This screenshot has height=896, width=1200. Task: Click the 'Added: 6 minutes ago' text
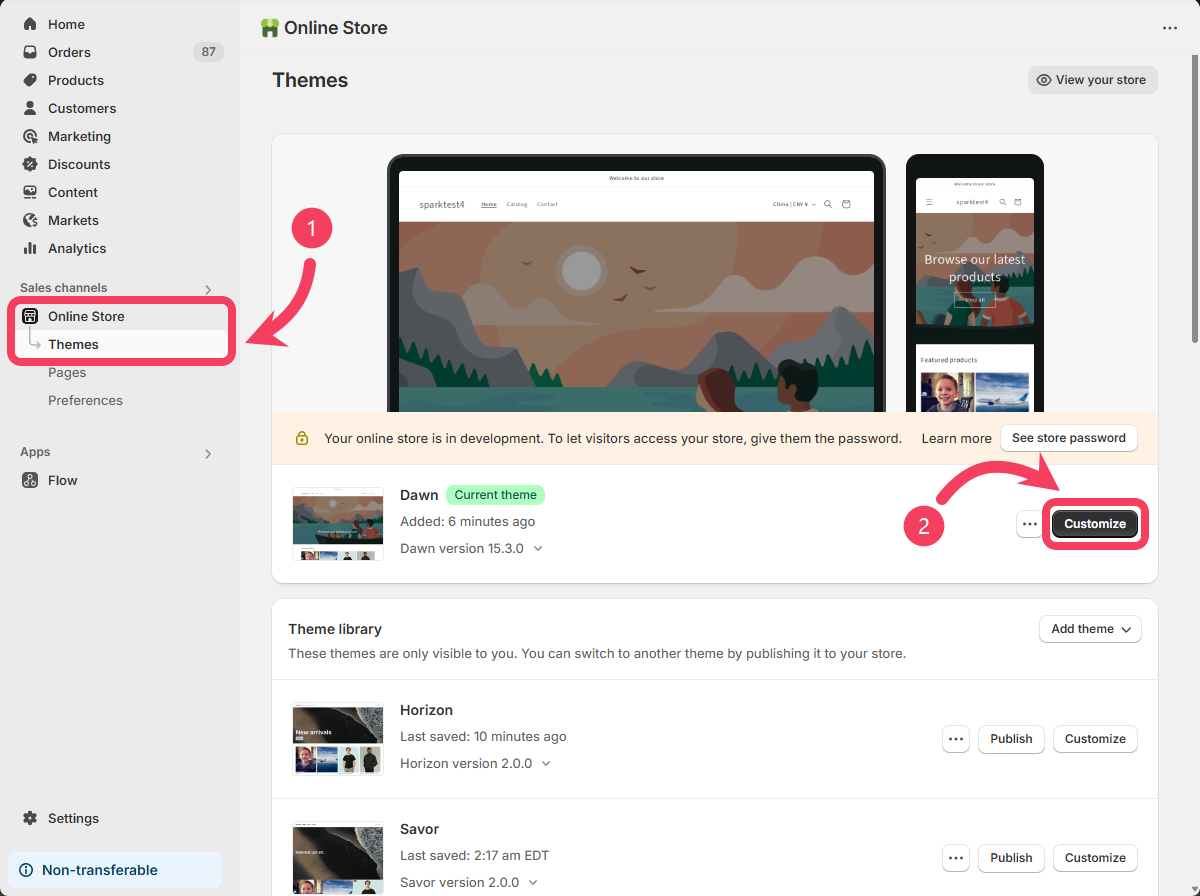467,521
